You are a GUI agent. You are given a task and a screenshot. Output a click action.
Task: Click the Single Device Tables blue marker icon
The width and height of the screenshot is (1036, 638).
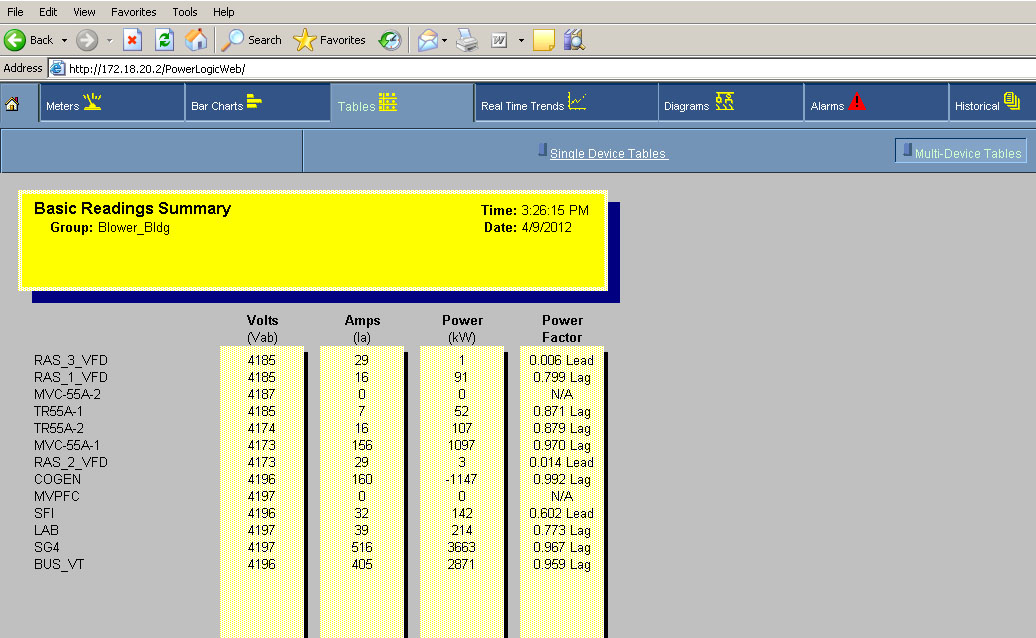point(542,150)
